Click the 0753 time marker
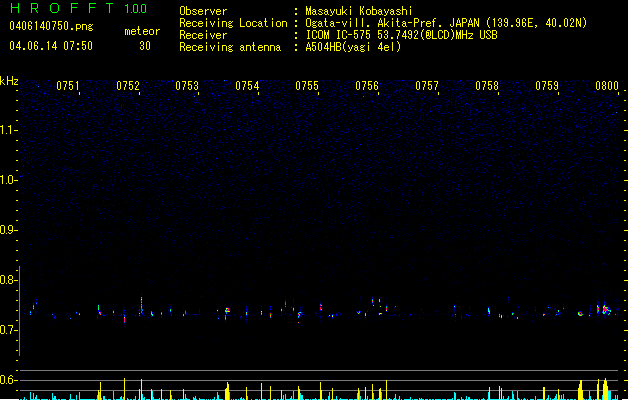Image resolution: width=629 pixels, height=400 pixels. pyautogui.click(x=187, y=86)
